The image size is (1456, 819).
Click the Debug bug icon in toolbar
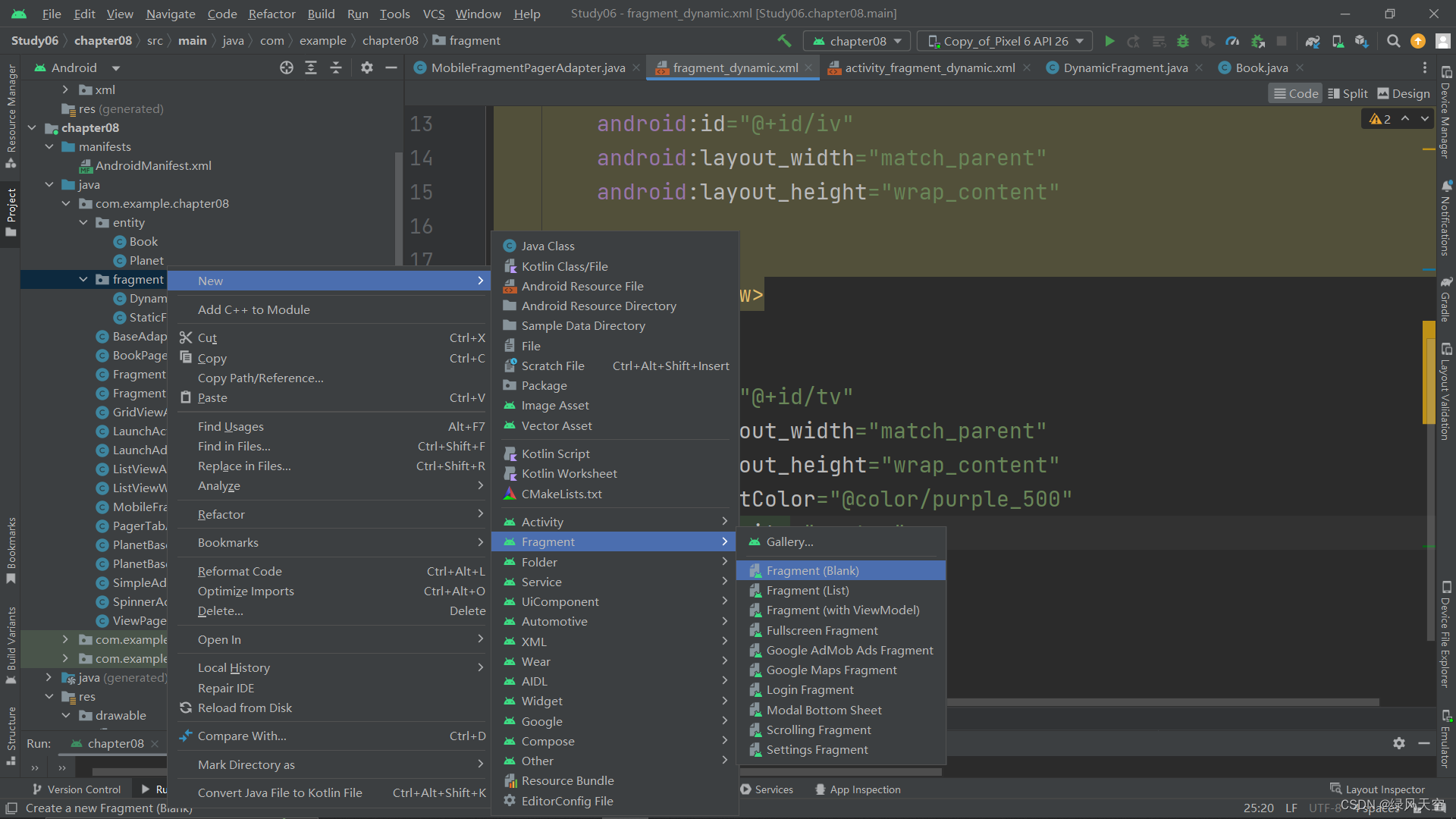coord(1183,41)
